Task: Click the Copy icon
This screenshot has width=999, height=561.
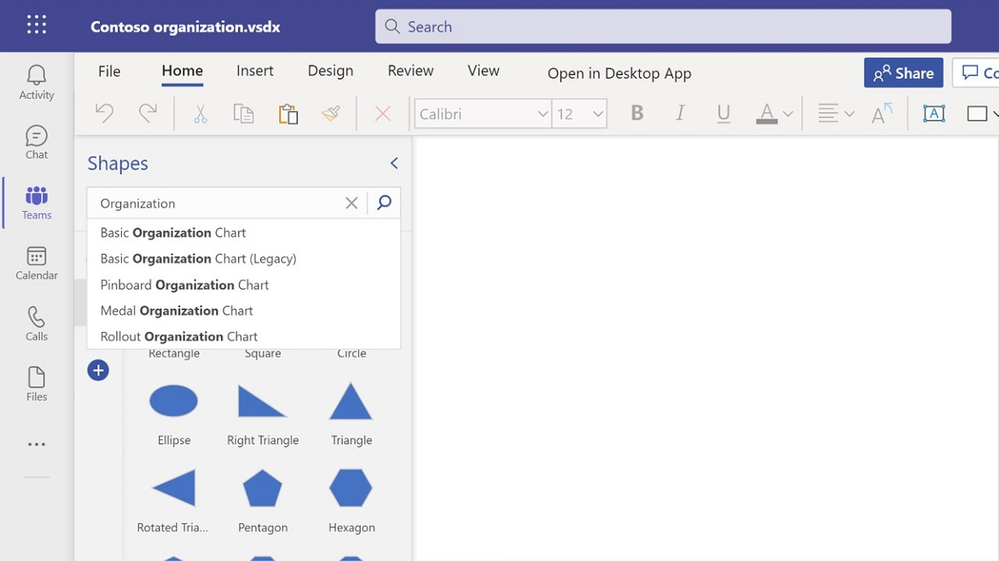Action: tap(243, 114)
